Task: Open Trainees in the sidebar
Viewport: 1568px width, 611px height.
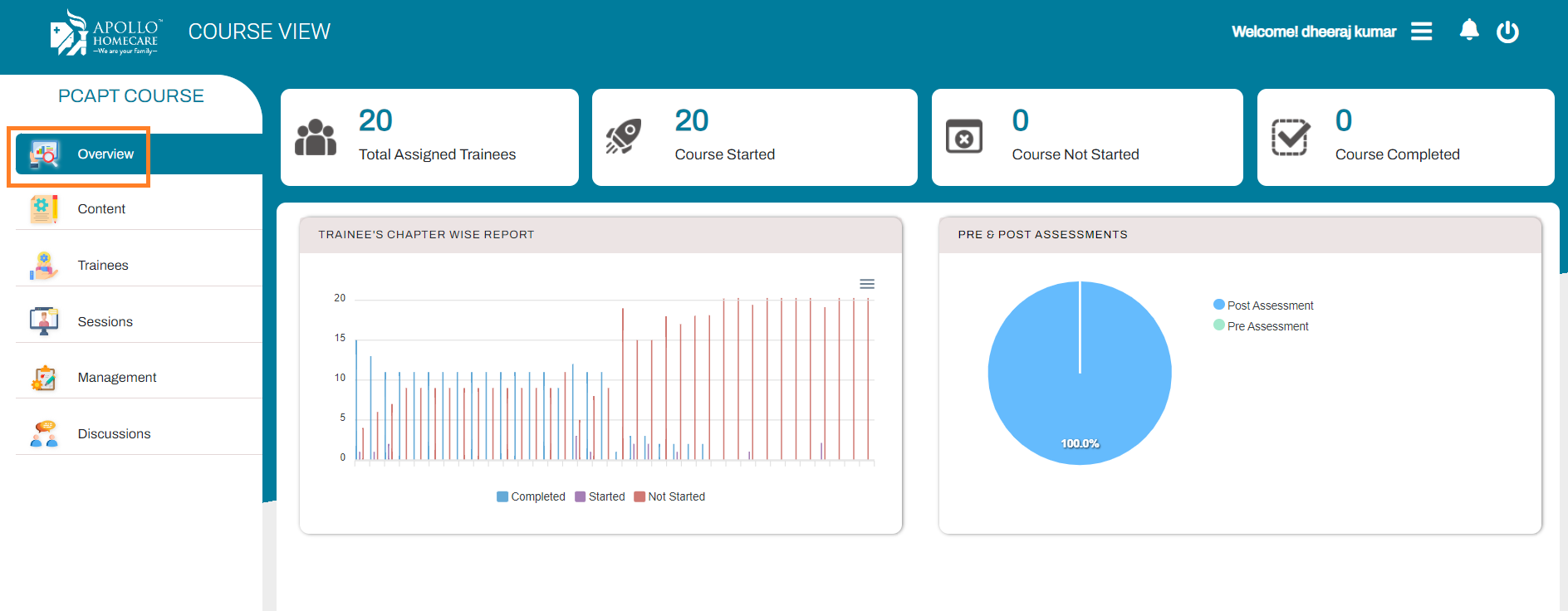Action: [x=139, y=266]
